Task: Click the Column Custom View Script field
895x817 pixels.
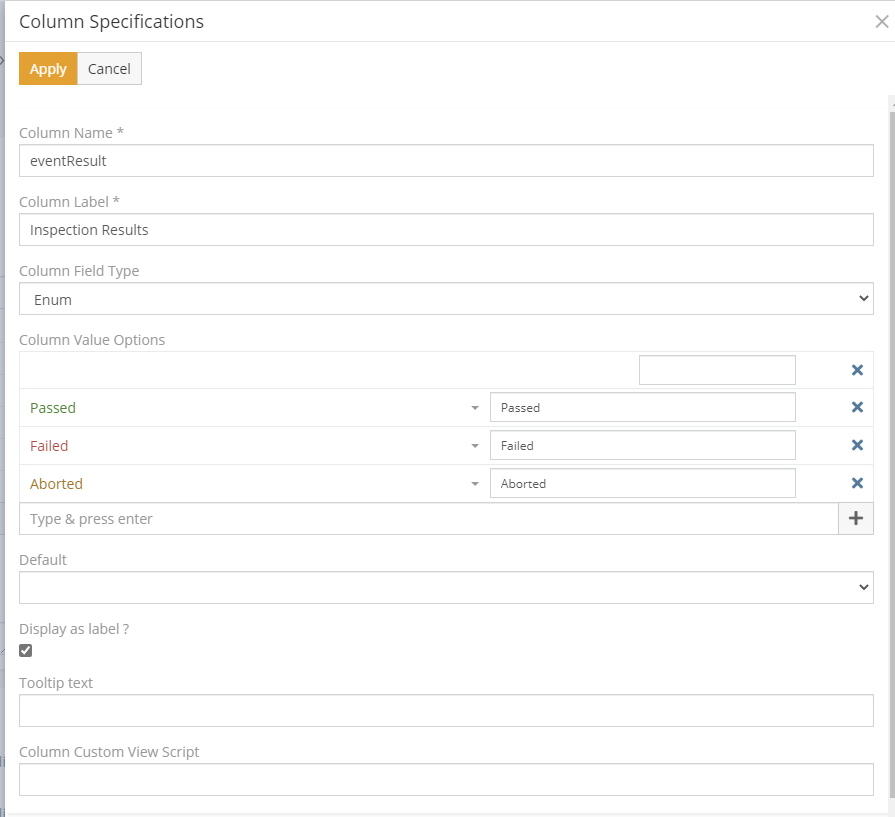Action: click(x=446, y=780)
